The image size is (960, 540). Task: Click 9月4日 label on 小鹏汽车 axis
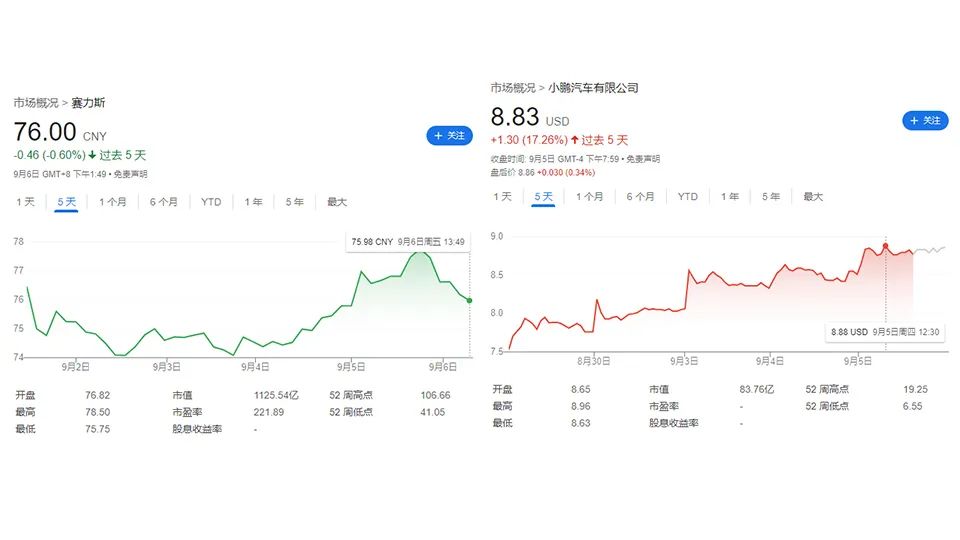click(769, 361)
